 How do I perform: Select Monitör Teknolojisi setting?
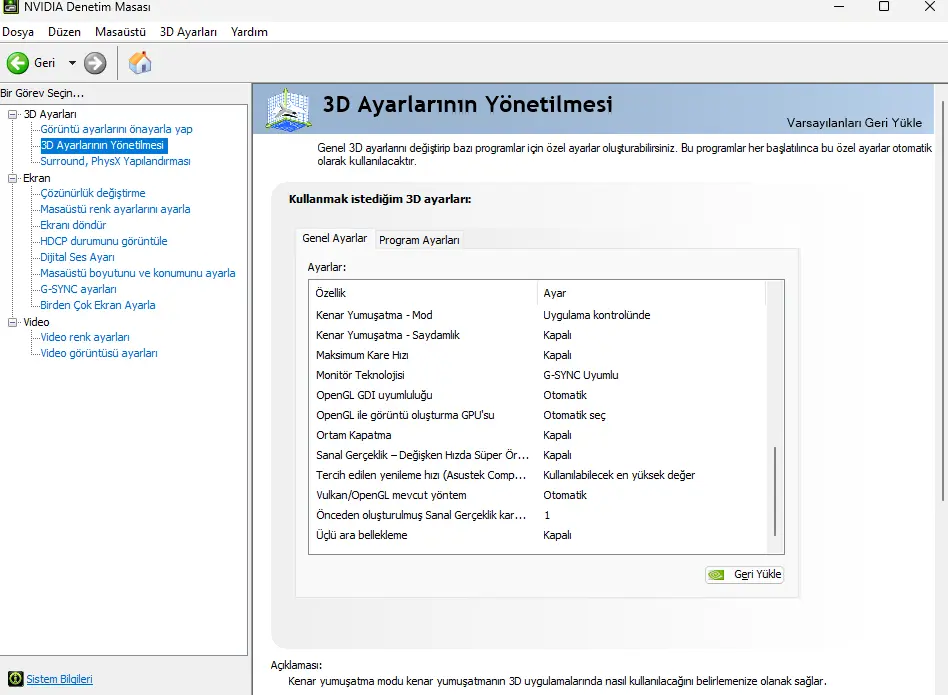[538, 375]
